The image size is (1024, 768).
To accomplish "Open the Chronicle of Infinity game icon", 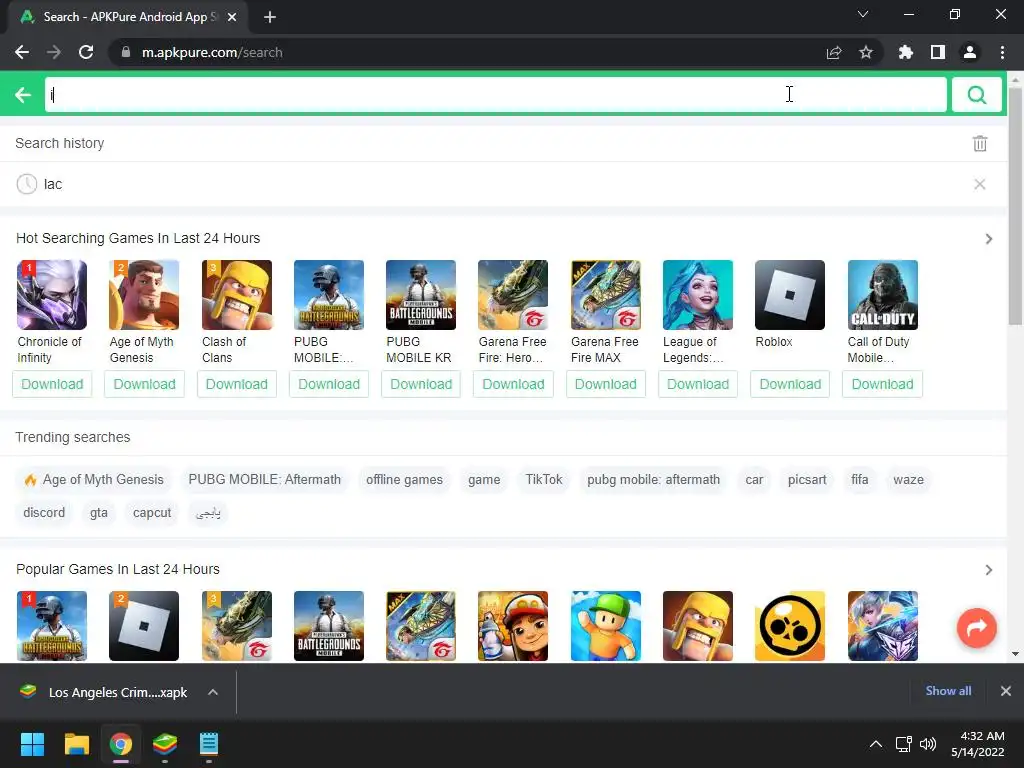I will [52, 295].
